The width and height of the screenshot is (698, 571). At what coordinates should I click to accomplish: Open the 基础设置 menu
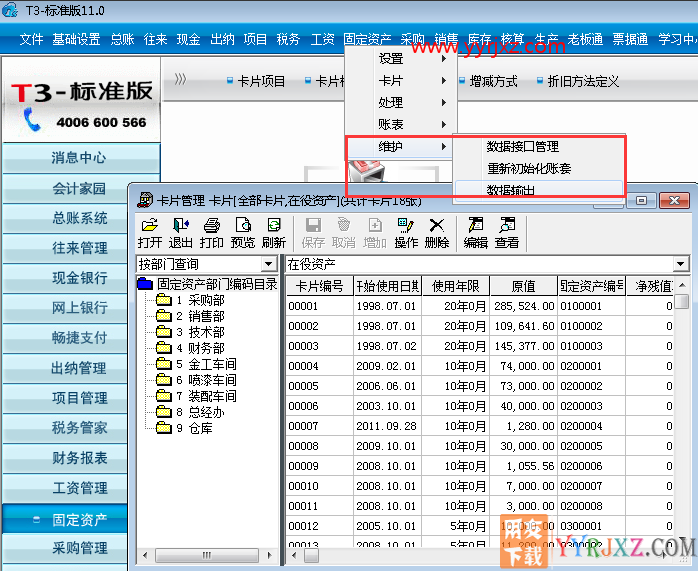tap(76, 39)
